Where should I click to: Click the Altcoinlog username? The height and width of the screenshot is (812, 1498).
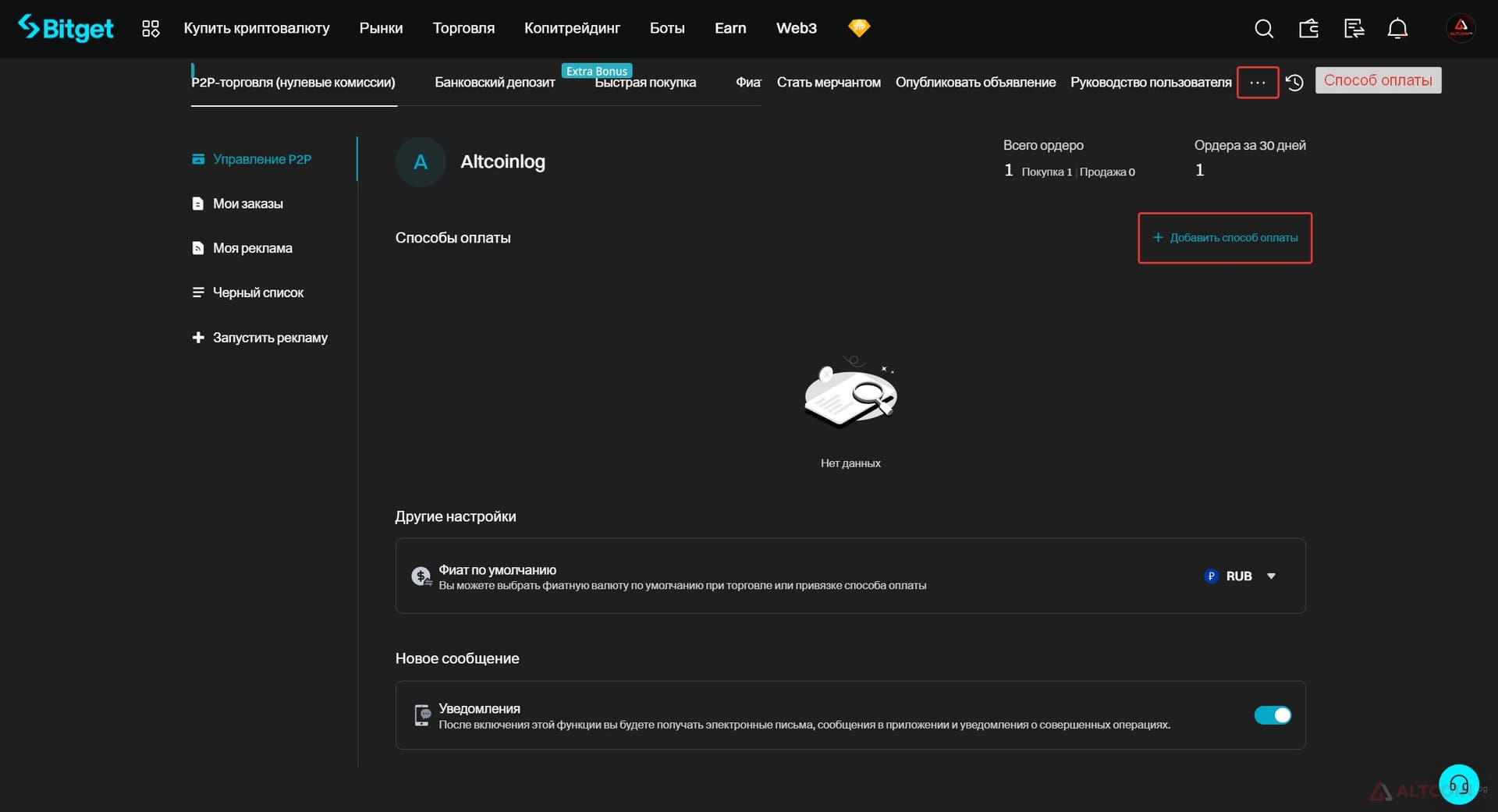tap(502, 162)
